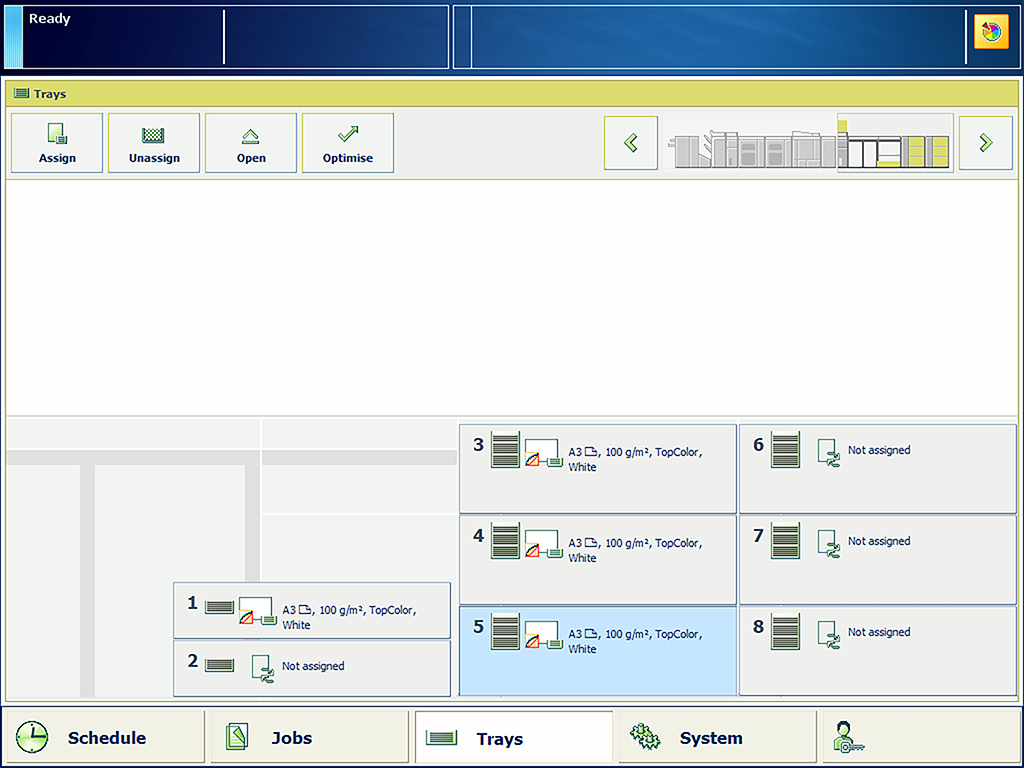Image resolution: width=1024 pixels, height=768 pixels.
Task: Click the Assign tray button
Action: point(57,143)
